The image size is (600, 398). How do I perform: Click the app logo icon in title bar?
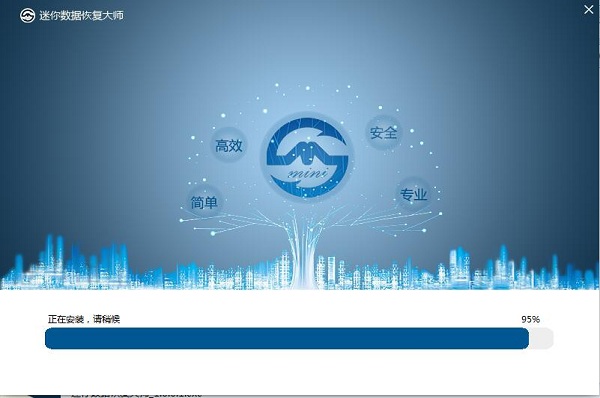[x=27, y=16]
